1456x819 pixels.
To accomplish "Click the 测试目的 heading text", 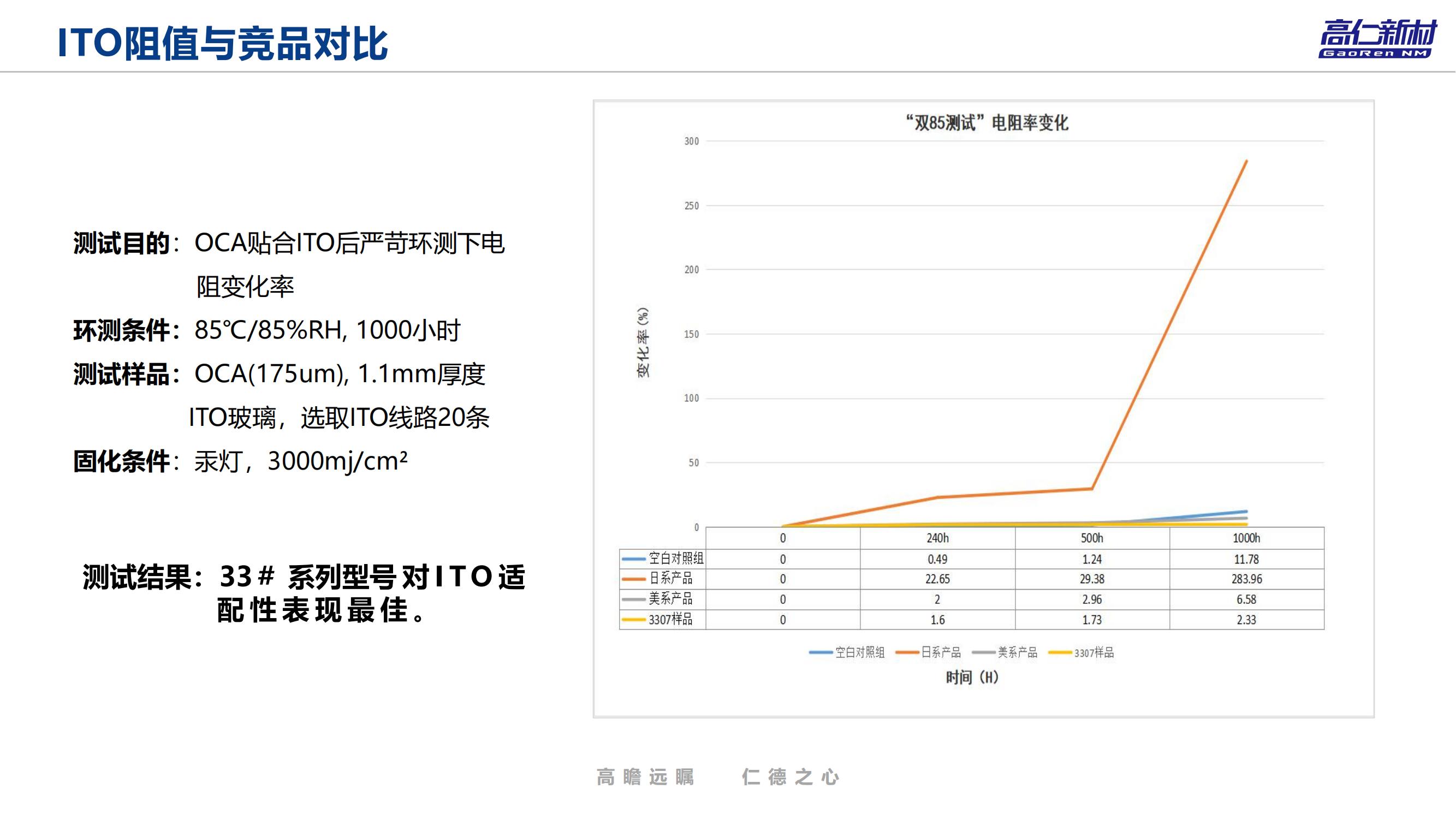I will point(122,244).
